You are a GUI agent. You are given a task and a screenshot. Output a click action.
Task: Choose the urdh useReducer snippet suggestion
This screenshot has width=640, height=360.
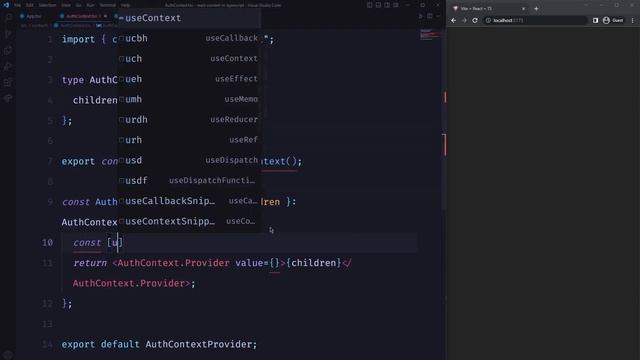(x=189, y=120)
